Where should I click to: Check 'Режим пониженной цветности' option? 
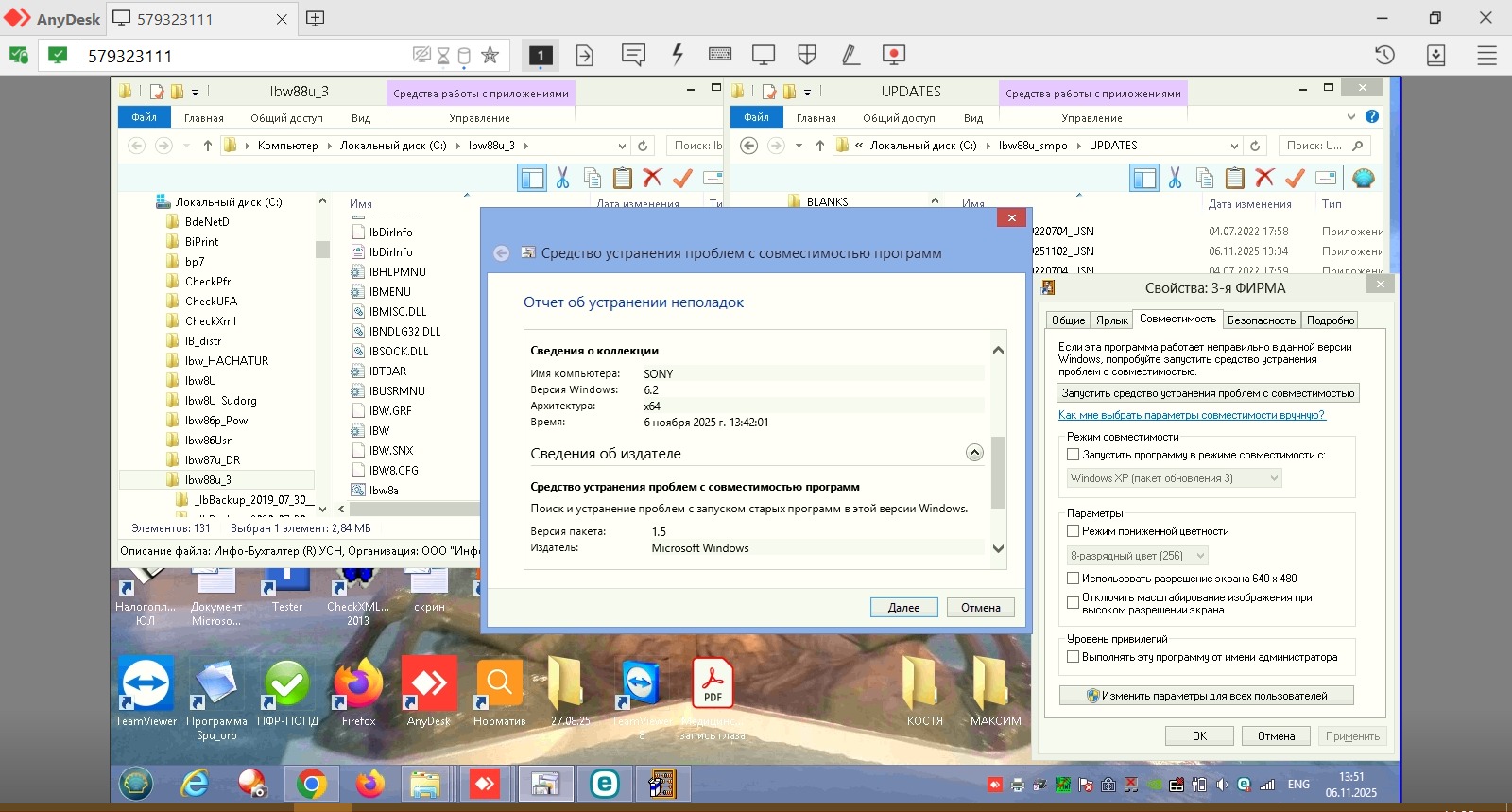1074,531
